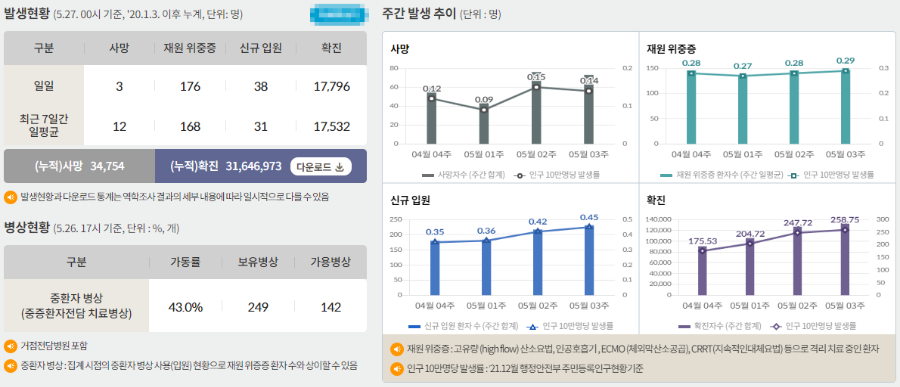Click the 249 보유병상 value
This screenshot has width=900, height=387.
[x=258, y=307]
